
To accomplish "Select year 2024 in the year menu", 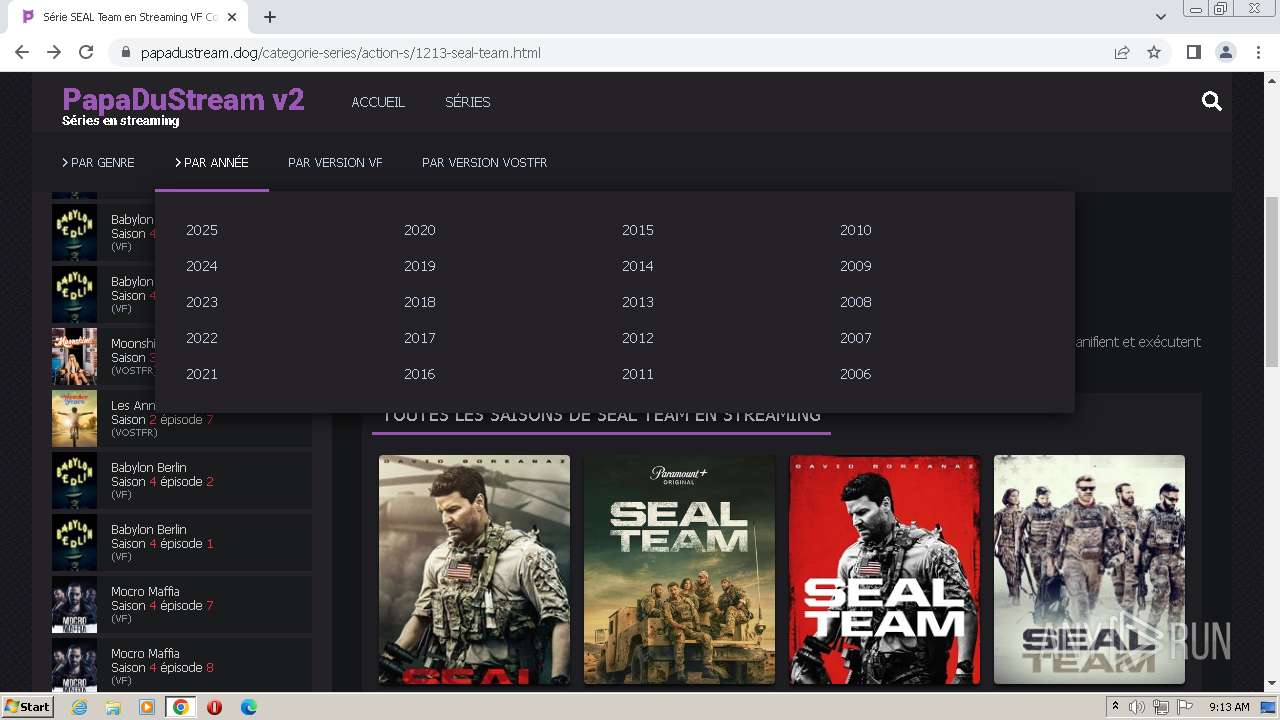I will click(202, 266).
